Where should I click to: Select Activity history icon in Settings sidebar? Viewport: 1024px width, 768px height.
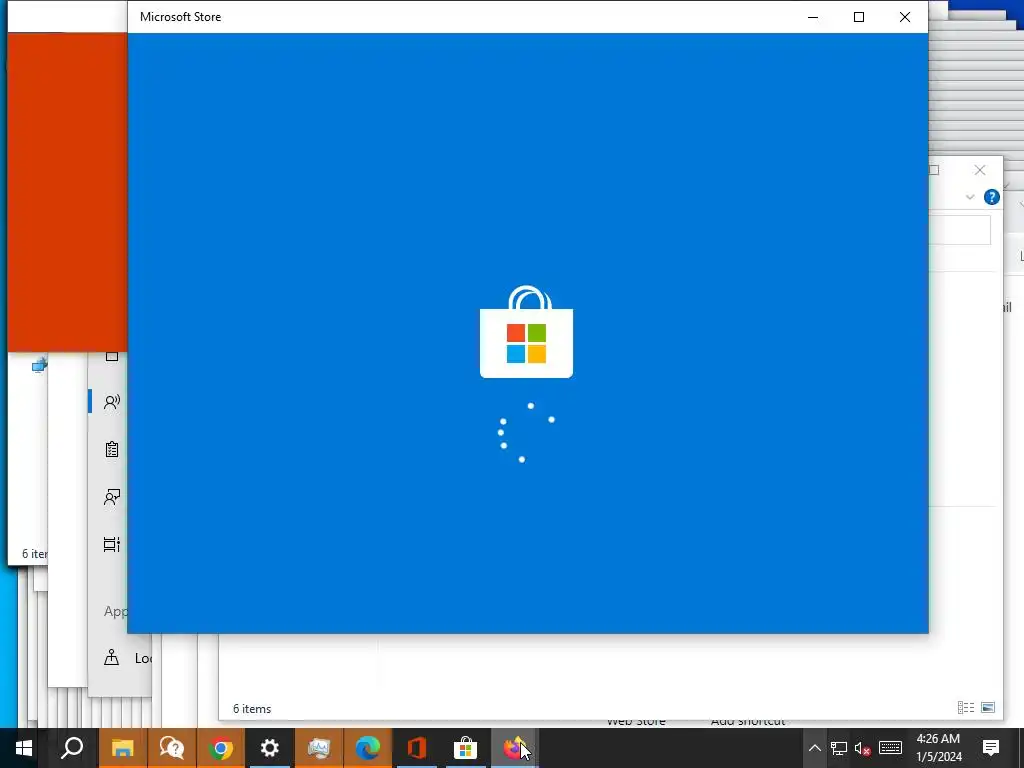pos(112,545)
